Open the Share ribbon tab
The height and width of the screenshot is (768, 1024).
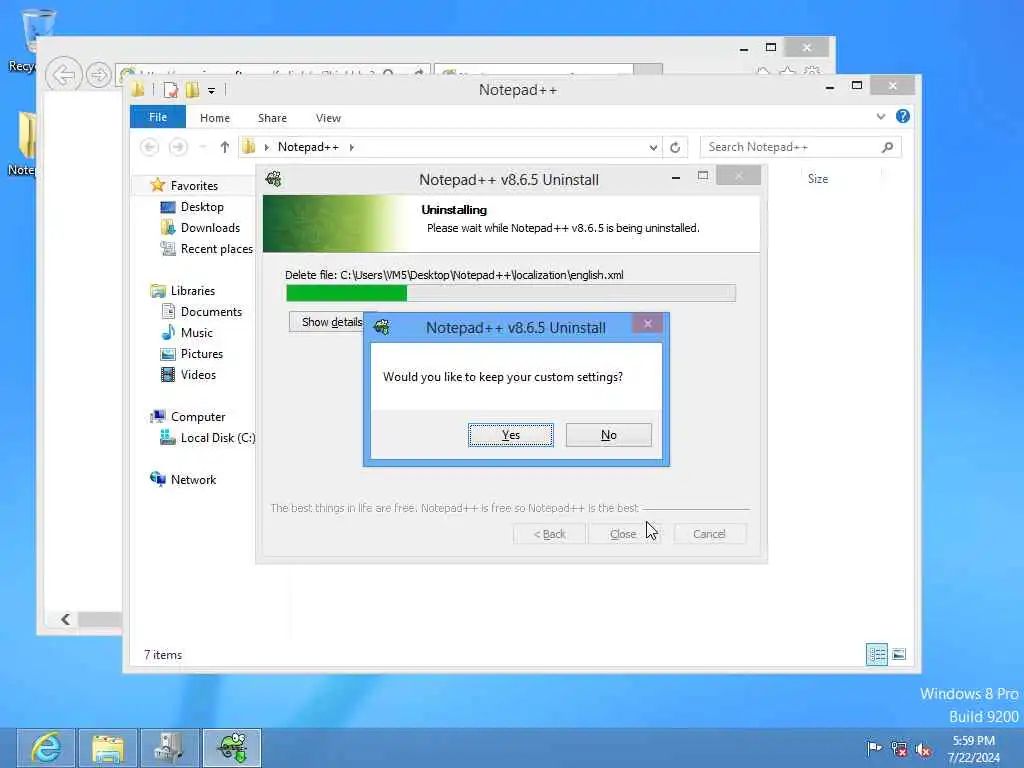(x=272, y=118)
